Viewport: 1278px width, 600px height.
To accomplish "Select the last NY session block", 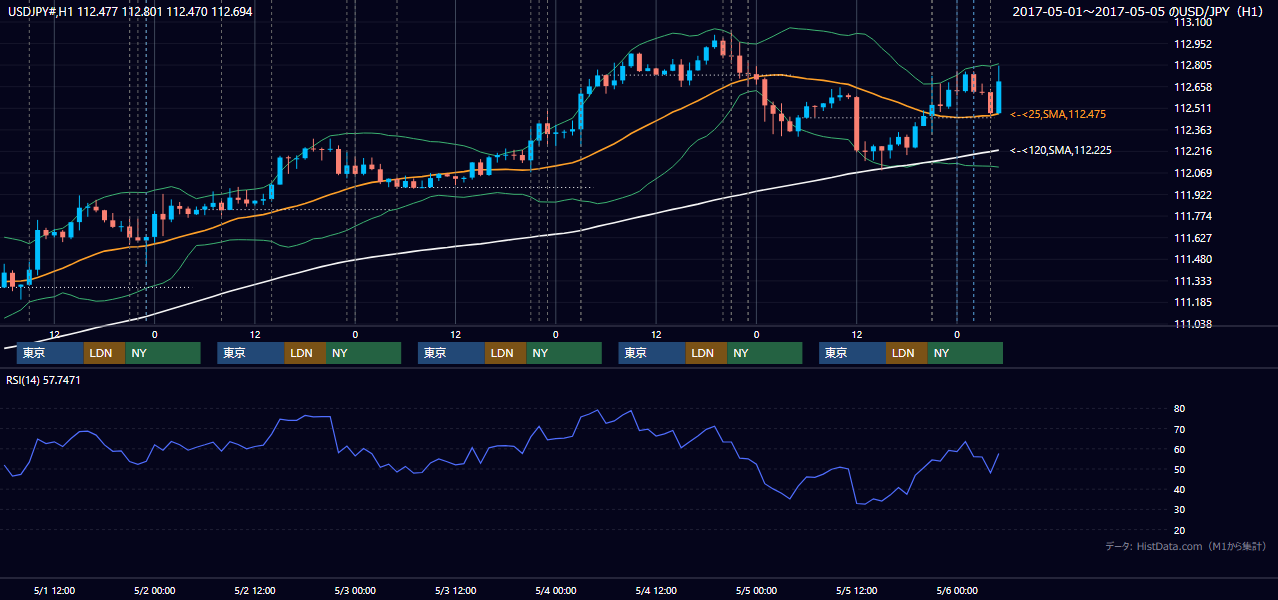I will tap(964, 353).
